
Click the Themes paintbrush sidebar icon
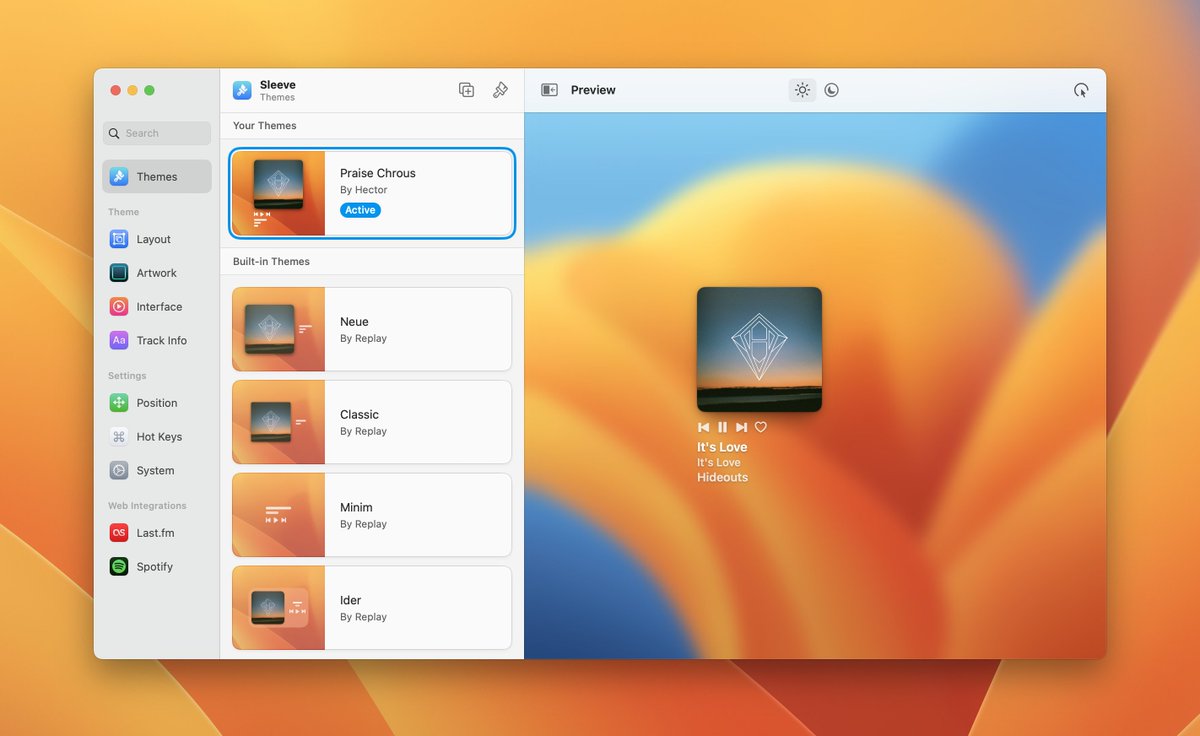coord(119,176)
